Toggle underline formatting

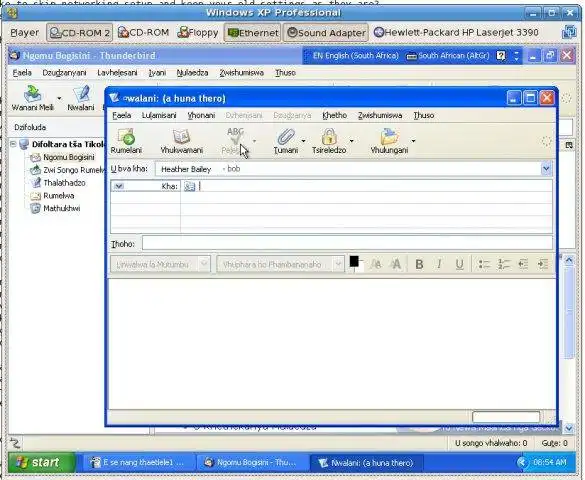pos(459,264)
